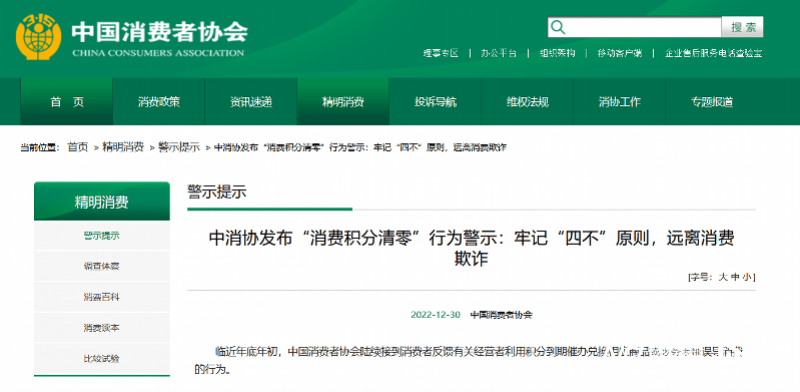800x392 pixels.
Task: Set font size to 中
Action: click(735, 277)
